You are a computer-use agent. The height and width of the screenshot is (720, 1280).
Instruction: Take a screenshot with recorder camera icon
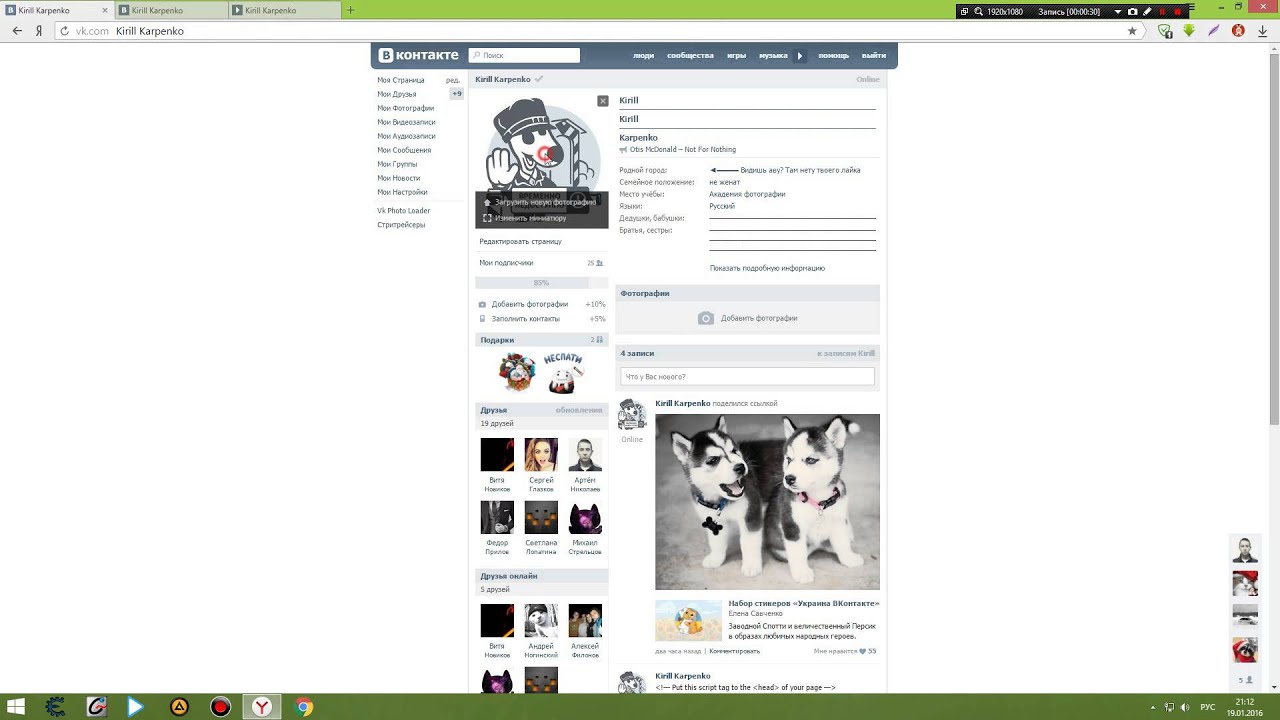1132,12
